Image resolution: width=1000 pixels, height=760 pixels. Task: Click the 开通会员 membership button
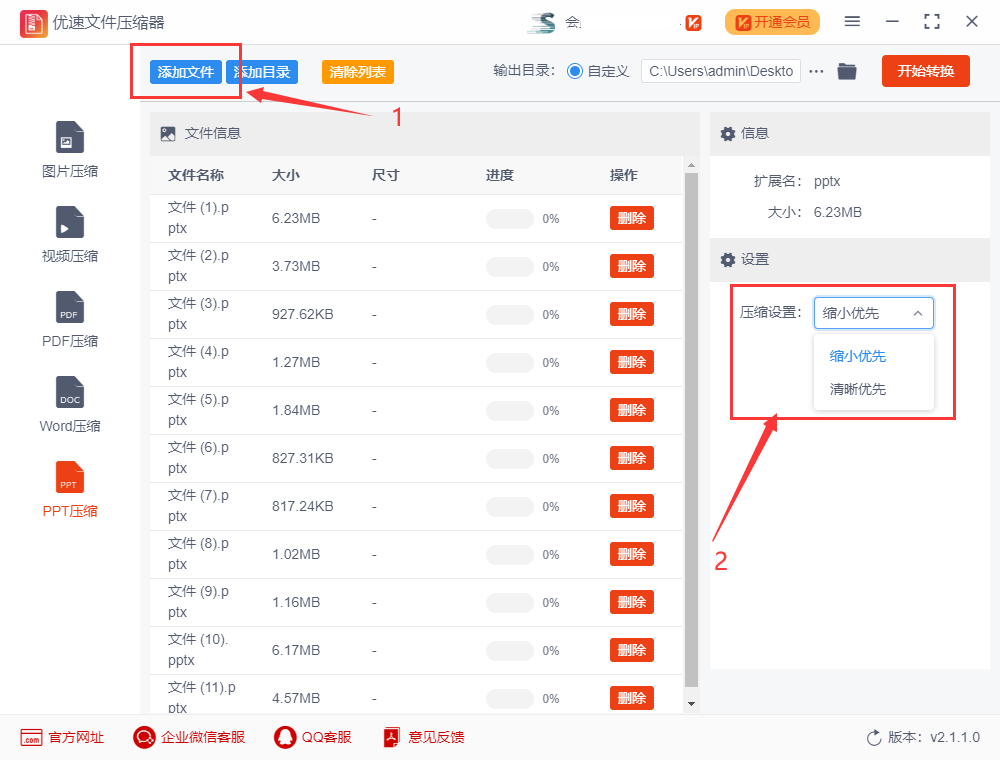772,22
